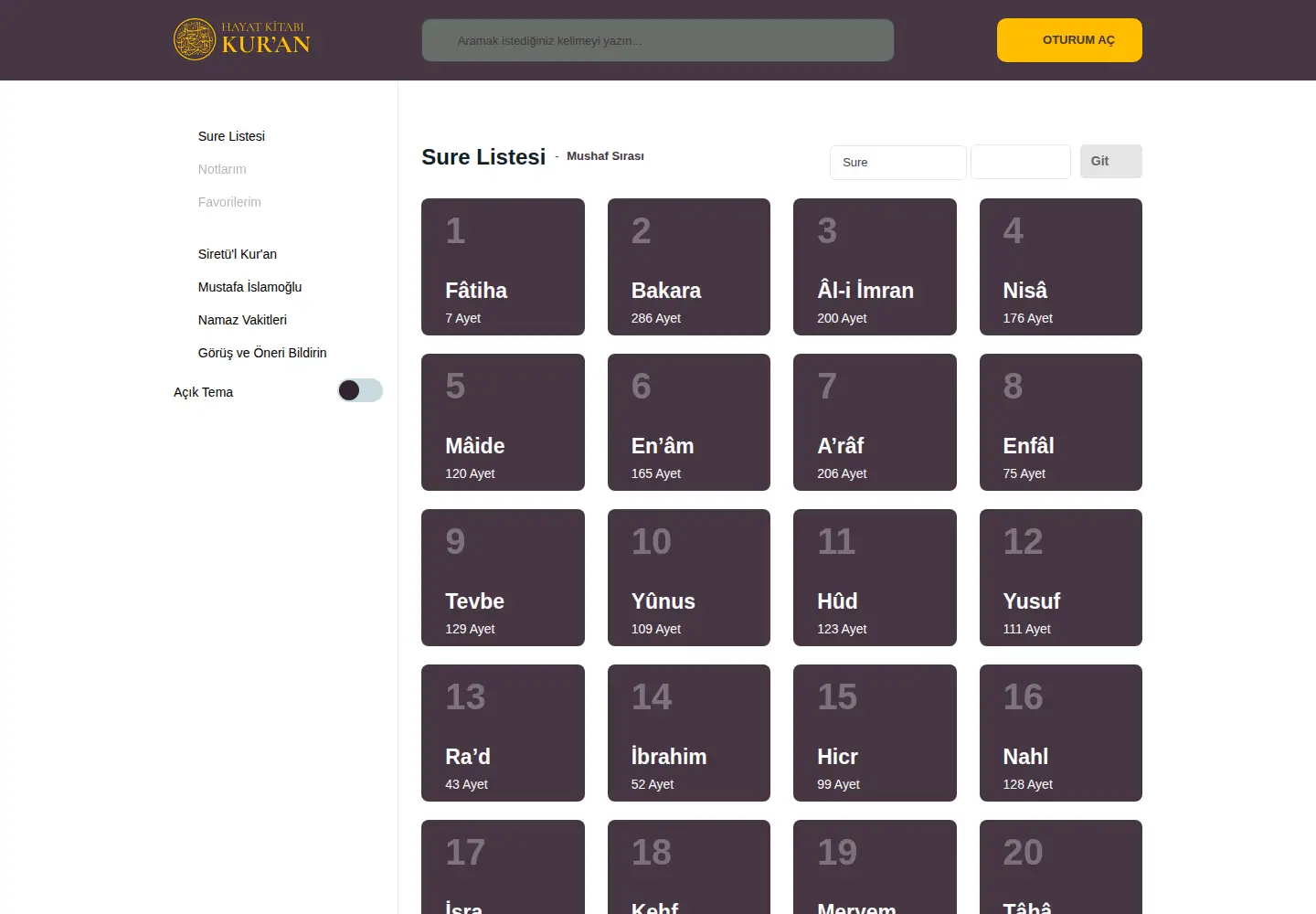Open En'âm sure card

689,422
